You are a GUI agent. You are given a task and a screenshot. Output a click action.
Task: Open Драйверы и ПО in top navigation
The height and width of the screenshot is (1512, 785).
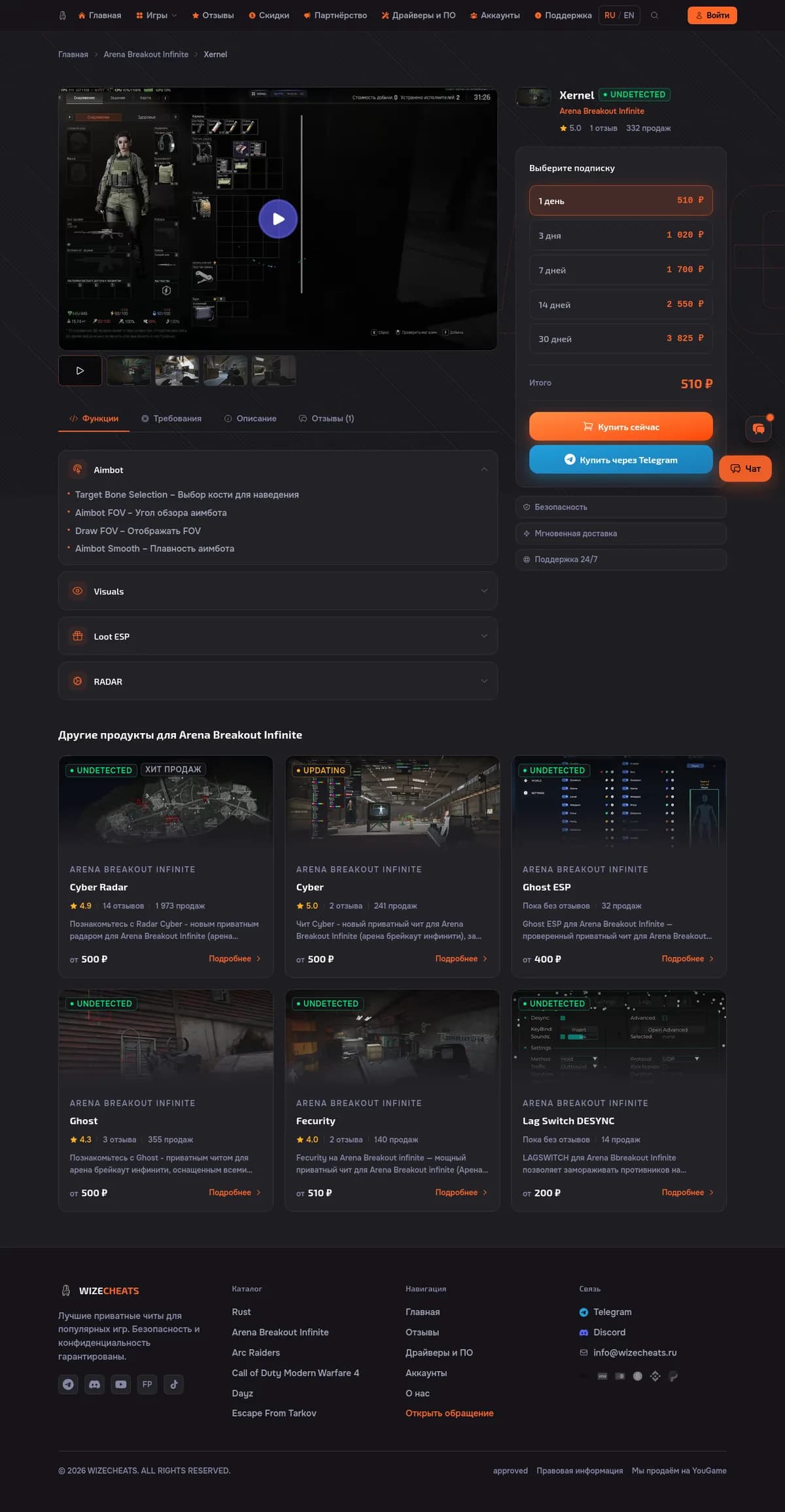[x=419, y=15]
